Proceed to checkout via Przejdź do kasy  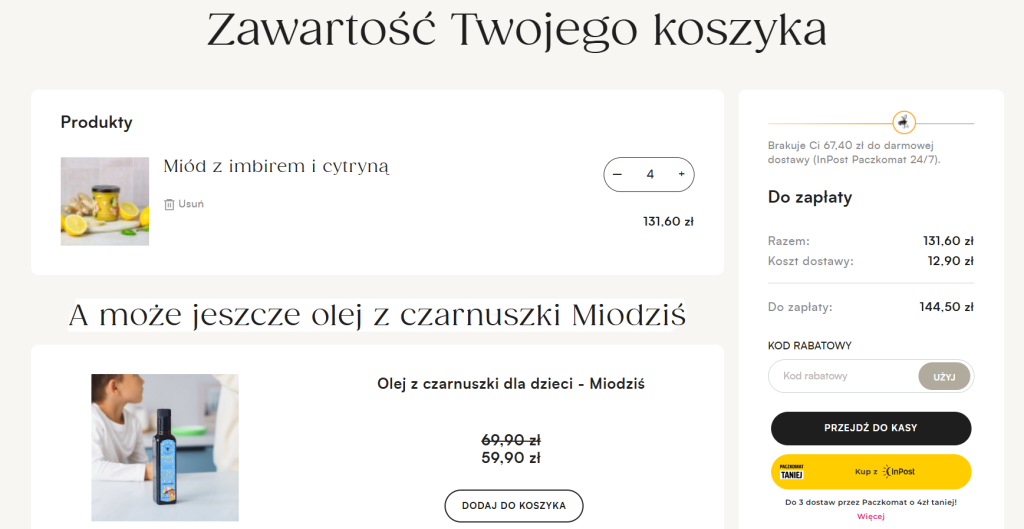pos(870,427)
